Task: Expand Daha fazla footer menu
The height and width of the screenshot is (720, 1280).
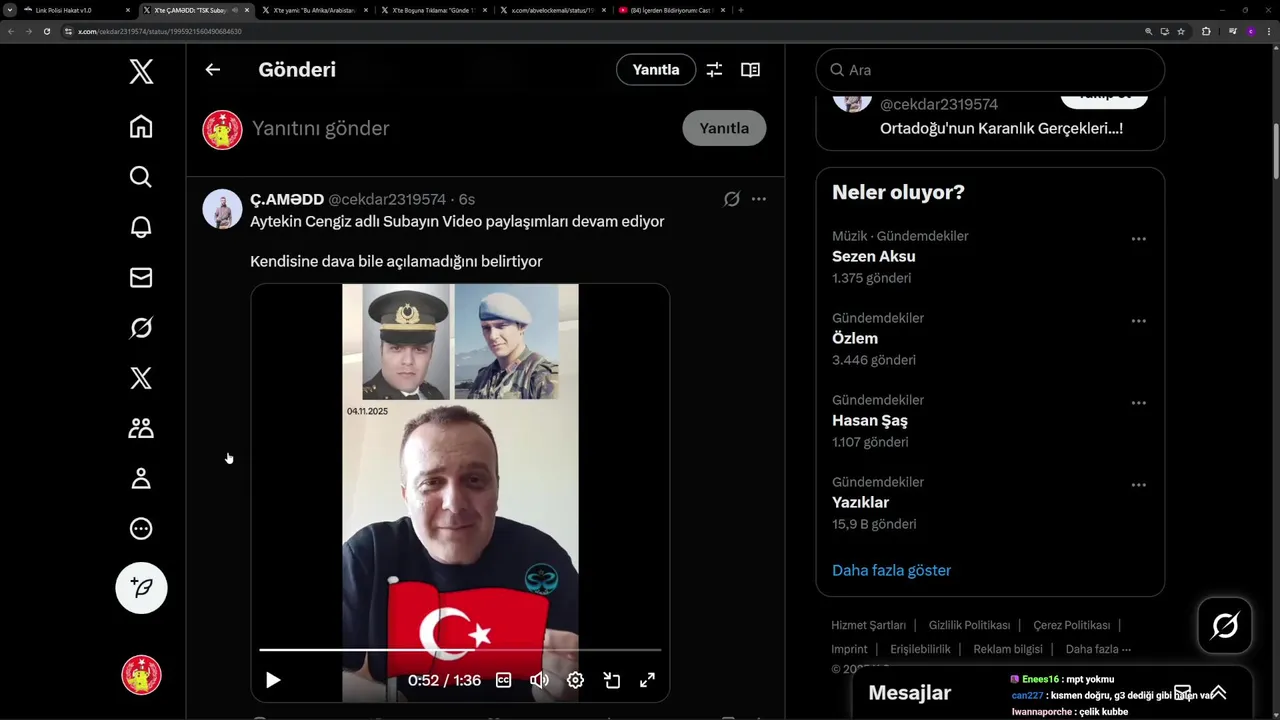Action: tap(1098, 649)
